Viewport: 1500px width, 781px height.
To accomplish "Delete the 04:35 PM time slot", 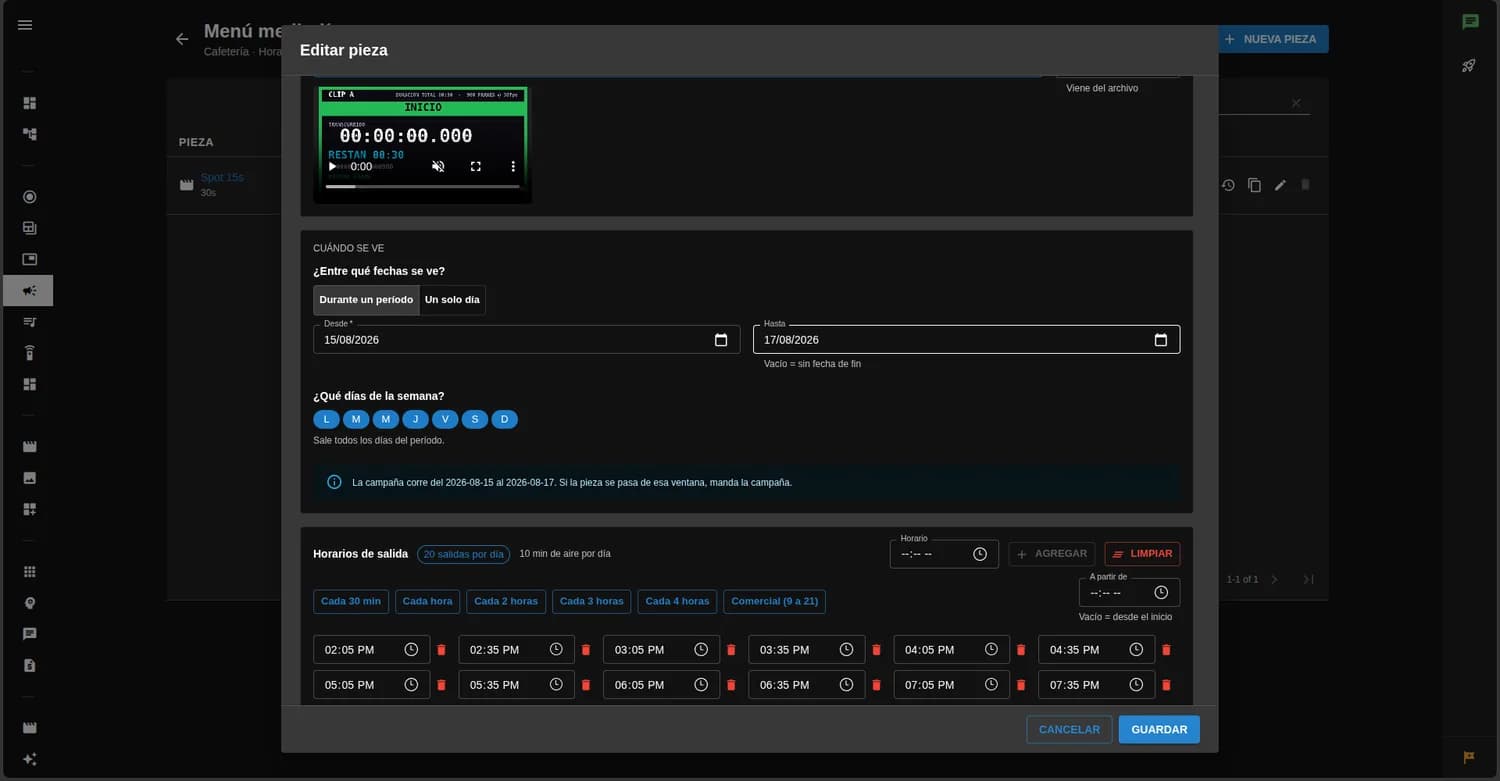I will (1166, 650).
